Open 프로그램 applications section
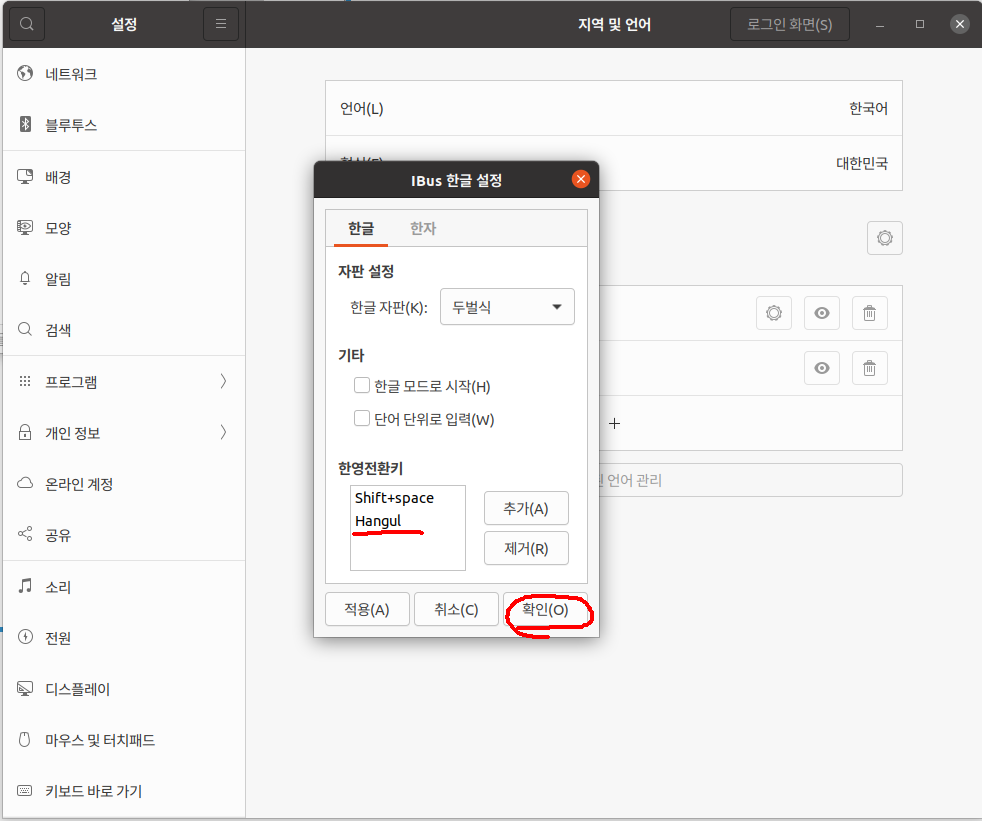982x821 pixels. pos(124,381)
